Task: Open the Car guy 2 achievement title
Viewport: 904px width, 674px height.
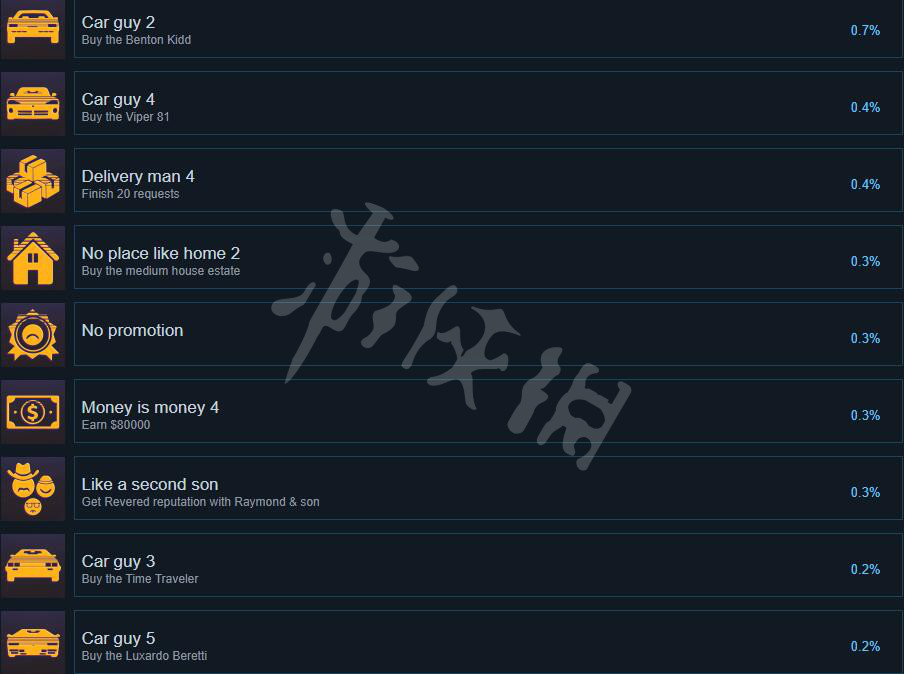Action: (x=118, y=22)
